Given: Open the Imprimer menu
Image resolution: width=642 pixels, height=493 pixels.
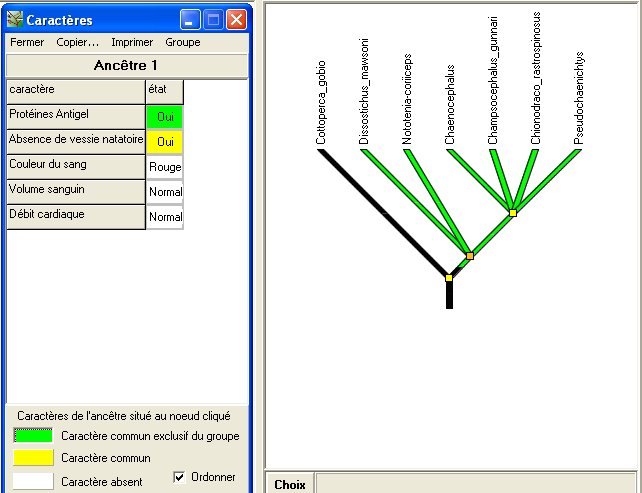Looking at the screenshot, I should coord(132,42).
